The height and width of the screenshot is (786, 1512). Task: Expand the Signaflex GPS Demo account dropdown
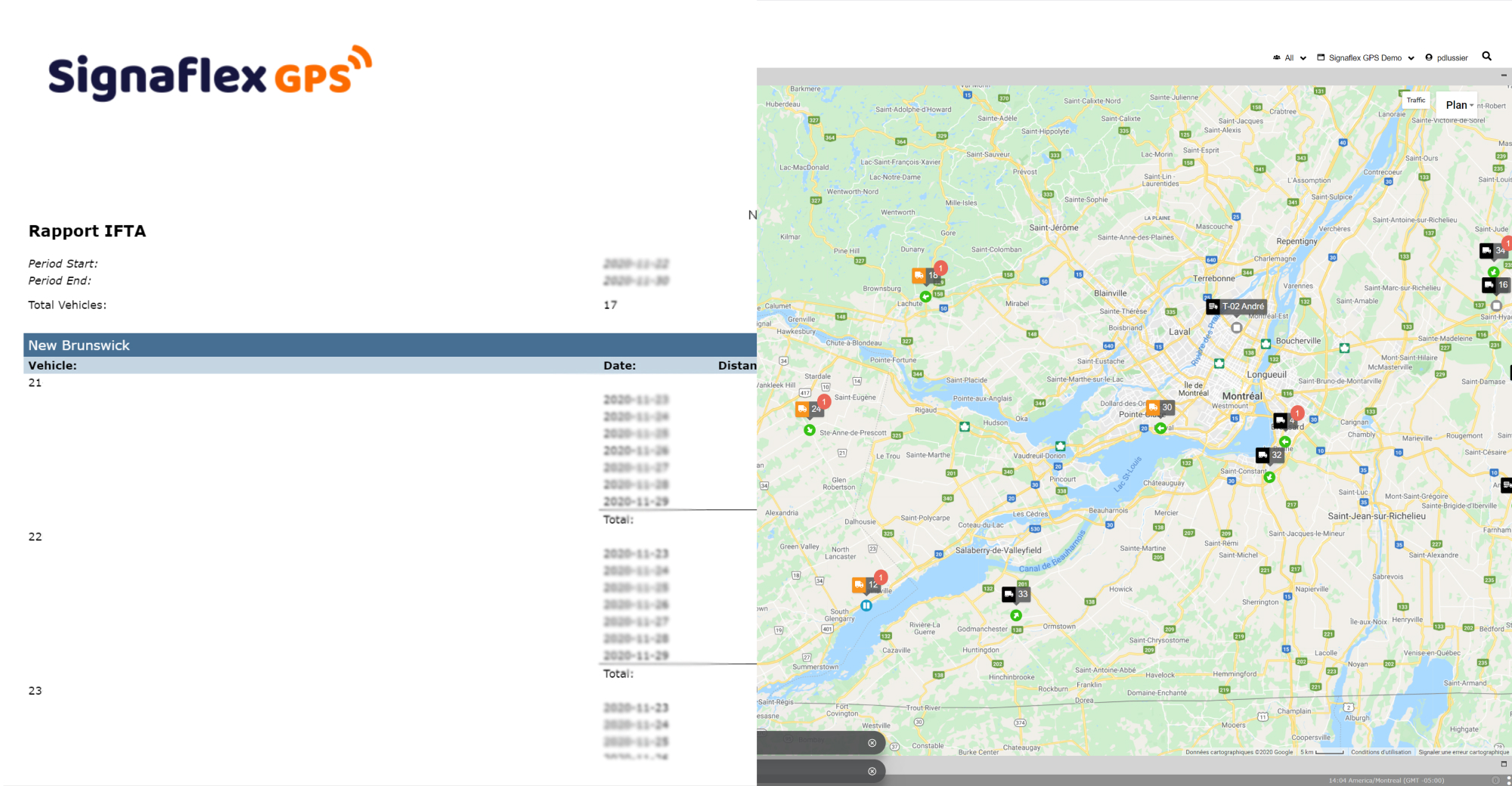pos(1365,57)
